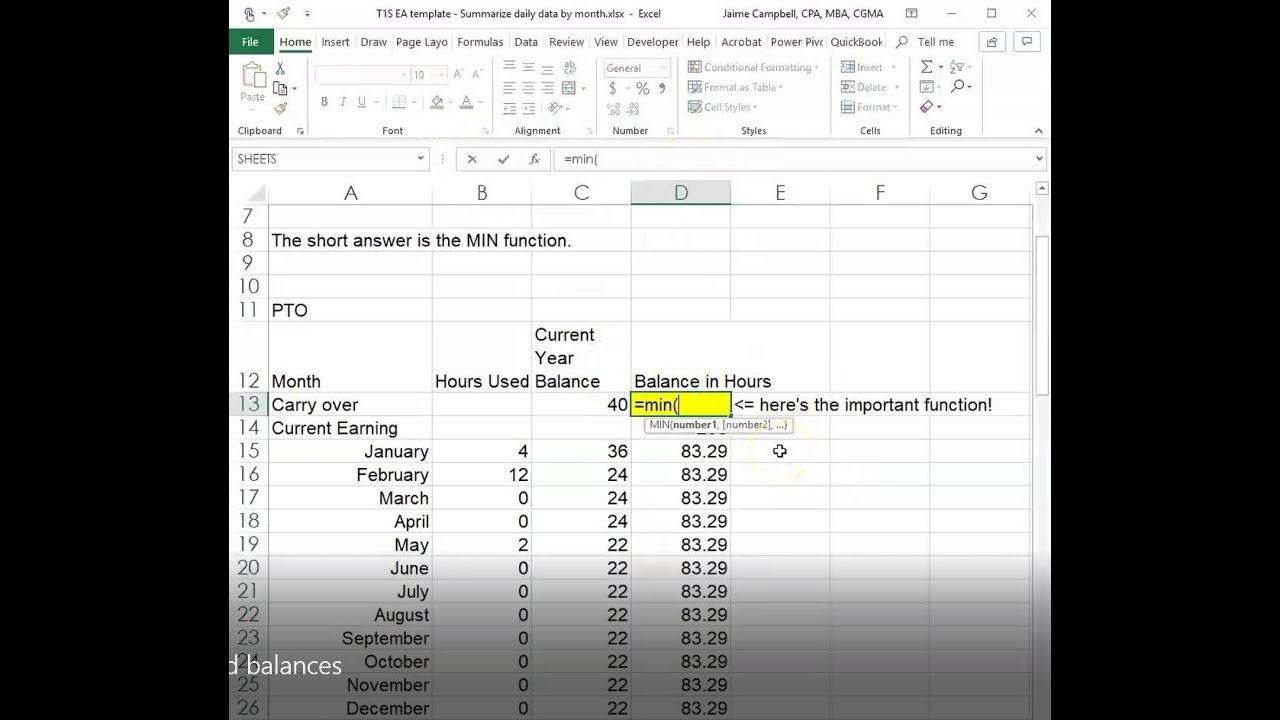This screenshot has height=720, width=1280.
Task: Open Sort & Filter icon
Action: pyautogui.click(x=957, y=67)
